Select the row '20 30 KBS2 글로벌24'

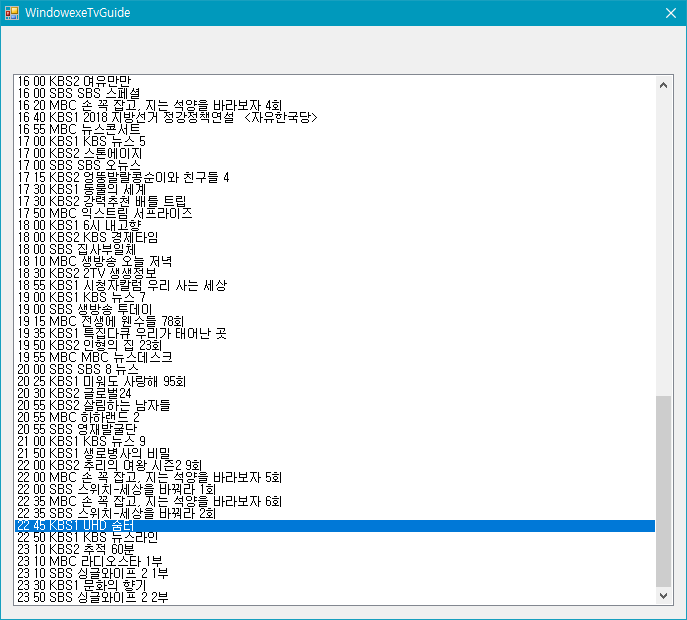tap(335, 393)
